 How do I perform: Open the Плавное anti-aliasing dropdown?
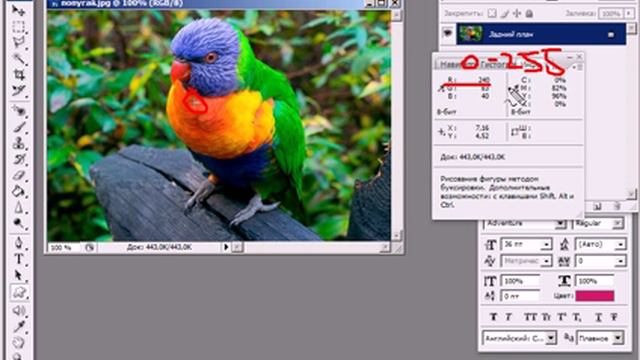[x=618, y=338]
